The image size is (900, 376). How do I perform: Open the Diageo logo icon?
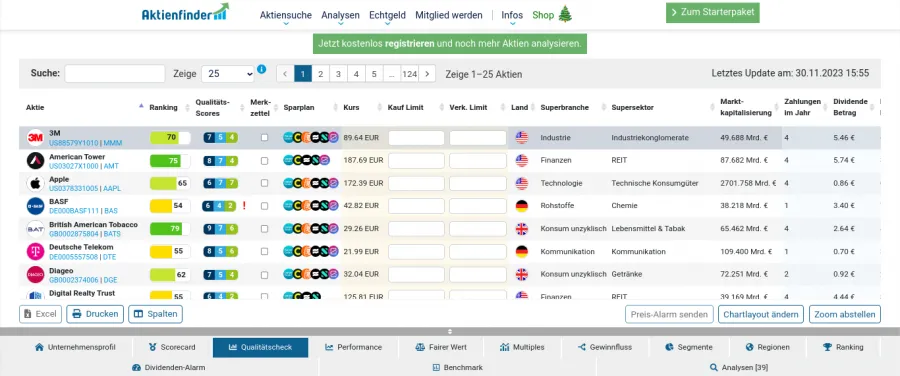(36, 274)
